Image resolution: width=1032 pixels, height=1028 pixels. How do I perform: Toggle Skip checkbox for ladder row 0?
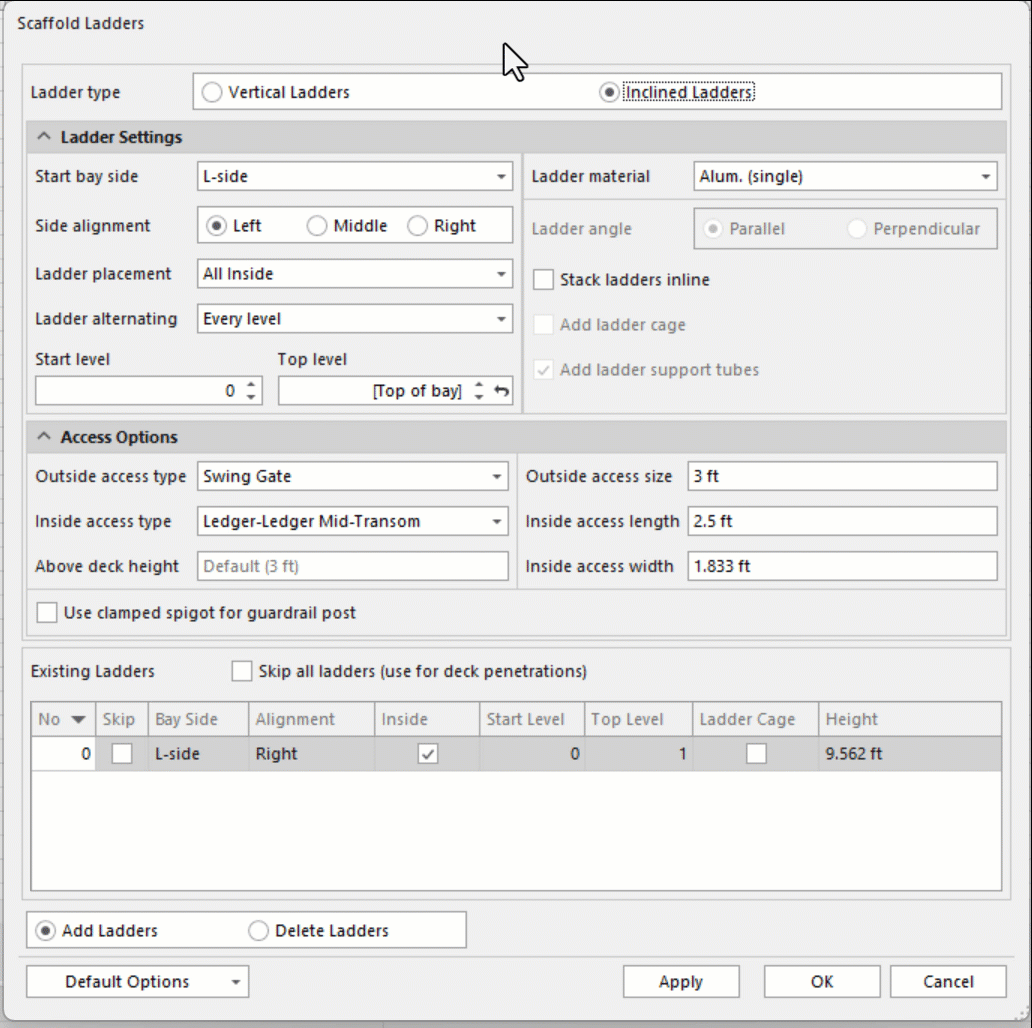tap(121, 754)
